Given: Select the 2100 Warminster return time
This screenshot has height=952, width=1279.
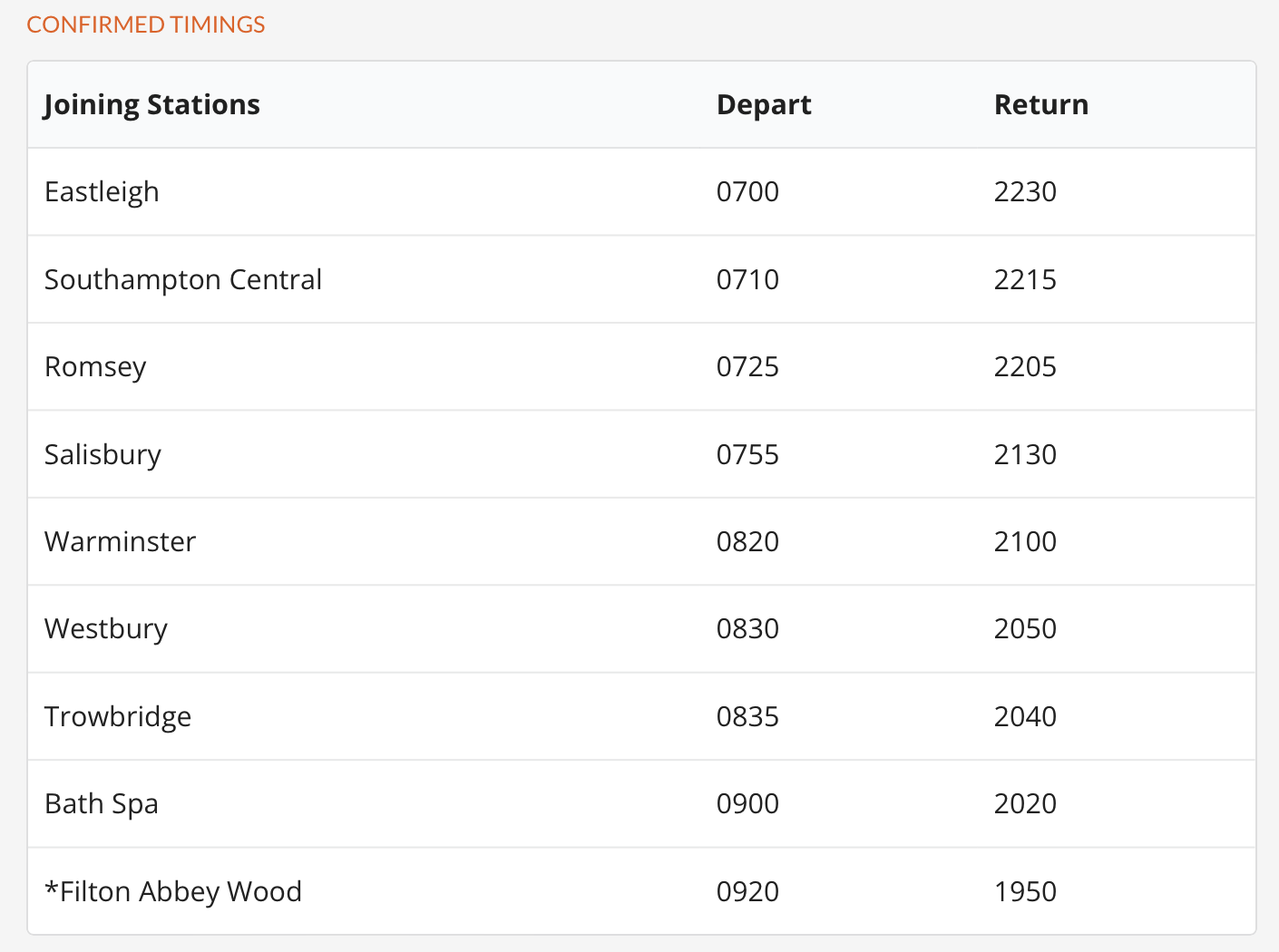Looking at the screenshot, I should [1025, 541].
